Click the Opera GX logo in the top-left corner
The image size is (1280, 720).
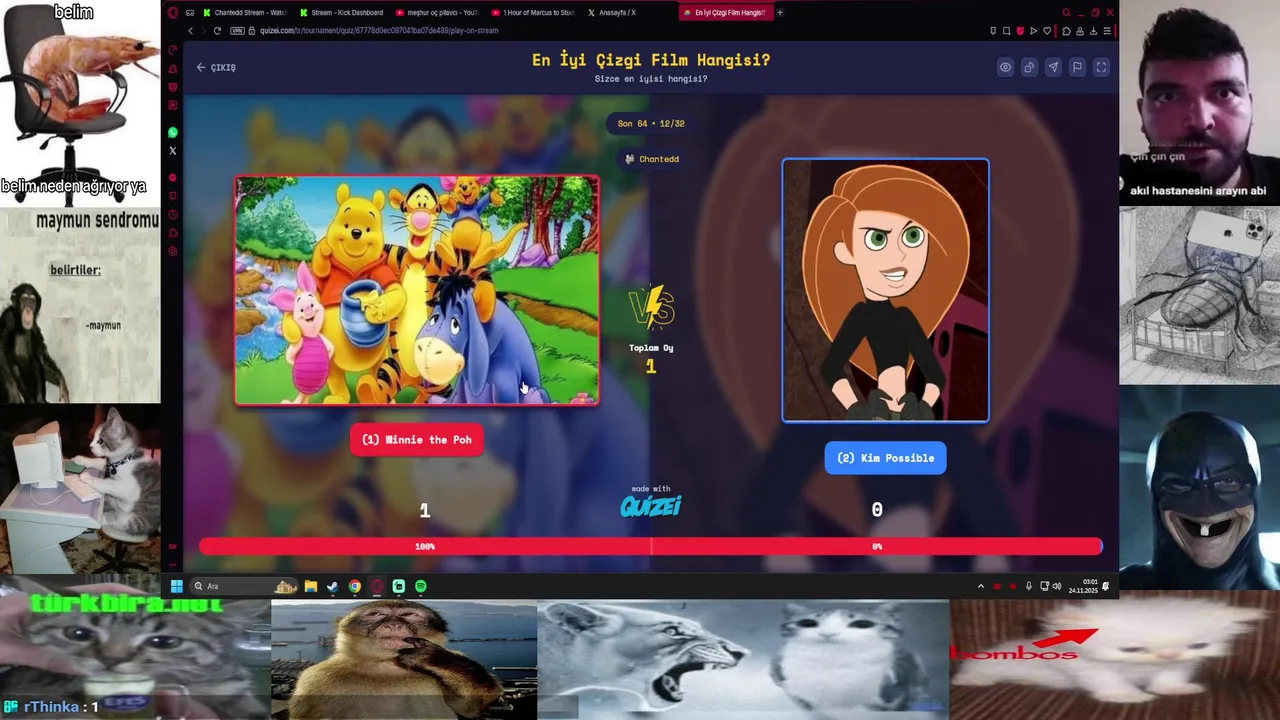pos(173,13)
